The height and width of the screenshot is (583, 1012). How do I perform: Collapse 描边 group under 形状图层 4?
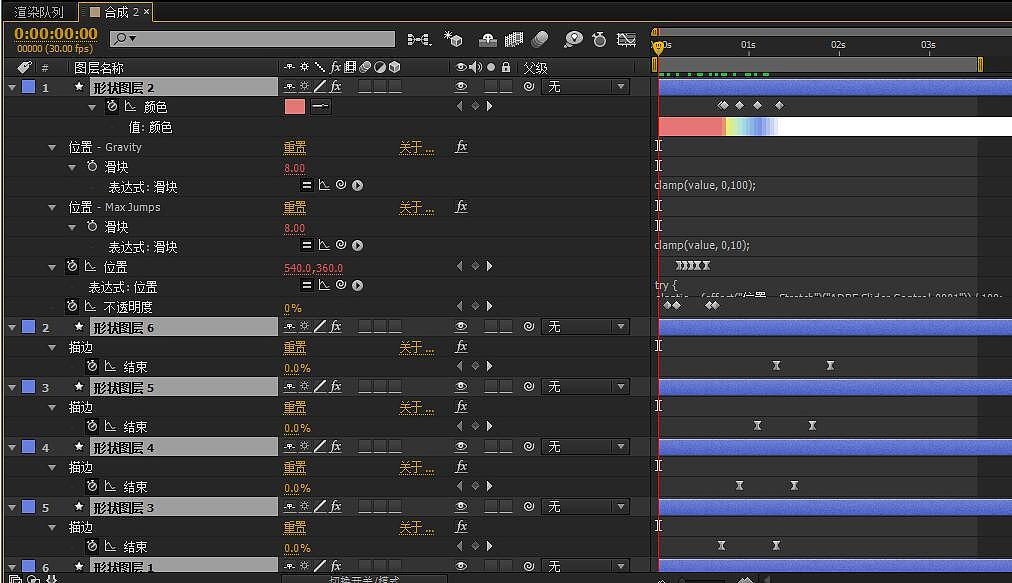pyautogui.click(x=52, y=467)
